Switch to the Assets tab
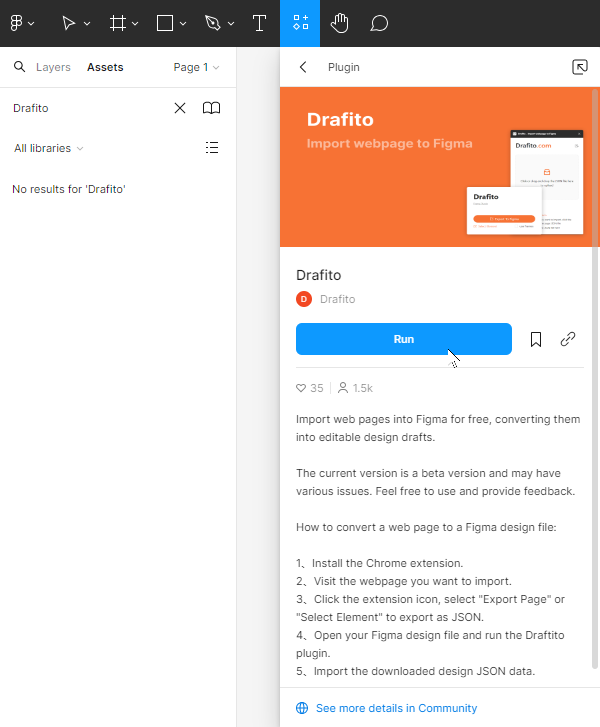The image size is (600, 727). click(x=105, y=68)
